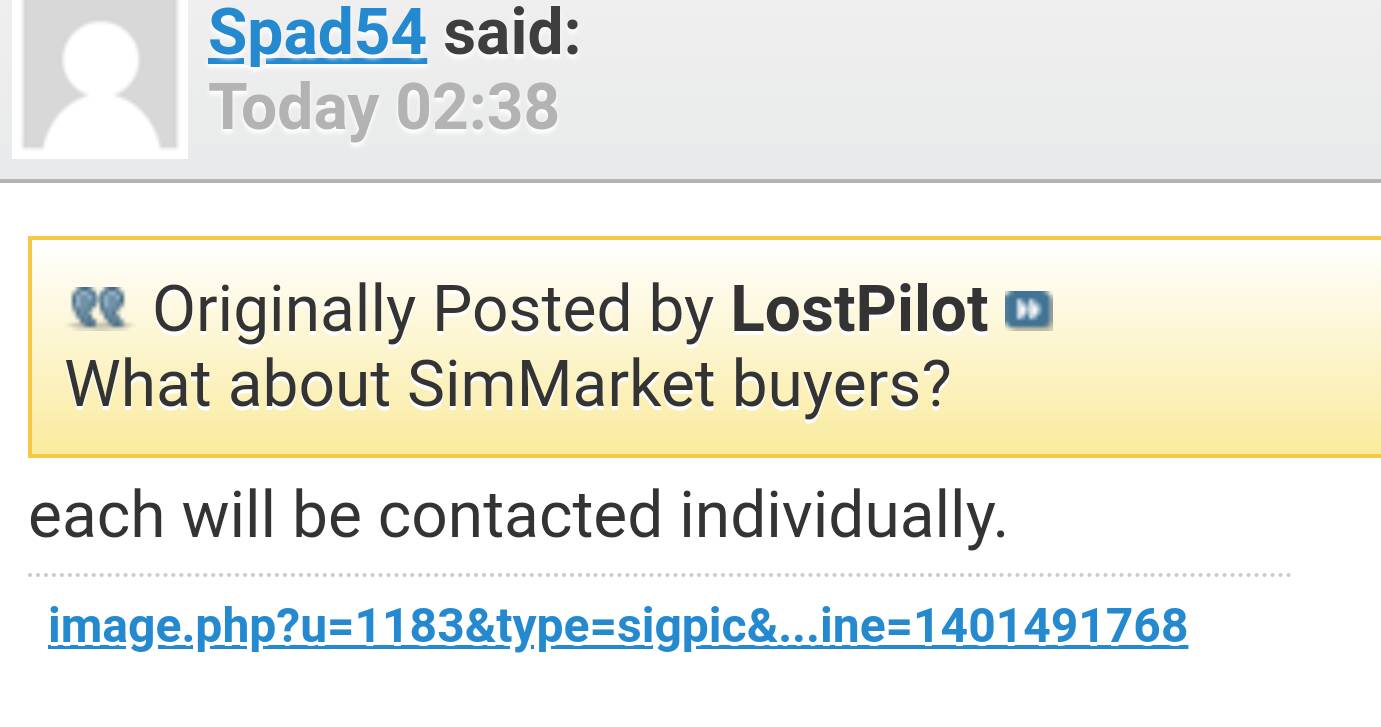This screenshot has height=727, width=1381.
Task: Click the word "individually." in the reply
Action: click(x=843, y=515)
